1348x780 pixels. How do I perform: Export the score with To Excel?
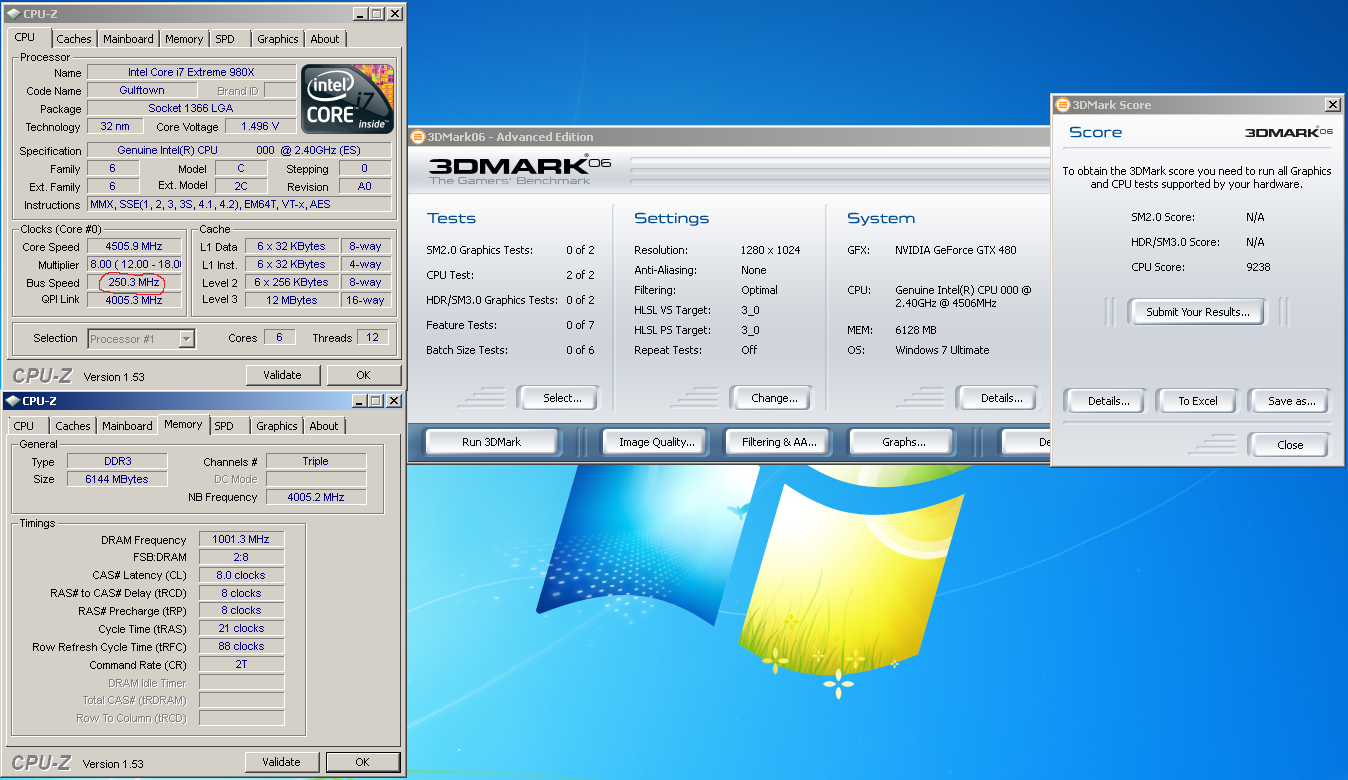[1198, 401]
